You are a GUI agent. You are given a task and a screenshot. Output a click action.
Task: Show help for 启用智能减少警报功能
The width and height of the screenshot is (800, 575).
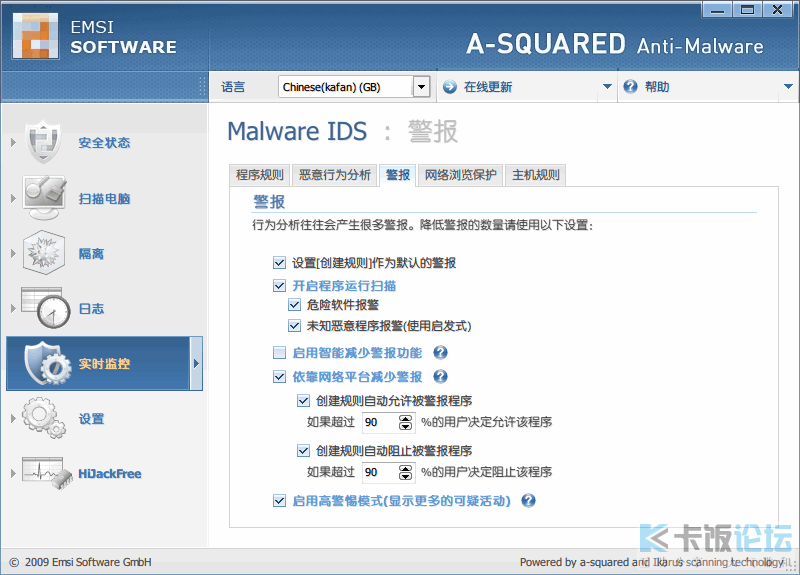click(440, 353)
